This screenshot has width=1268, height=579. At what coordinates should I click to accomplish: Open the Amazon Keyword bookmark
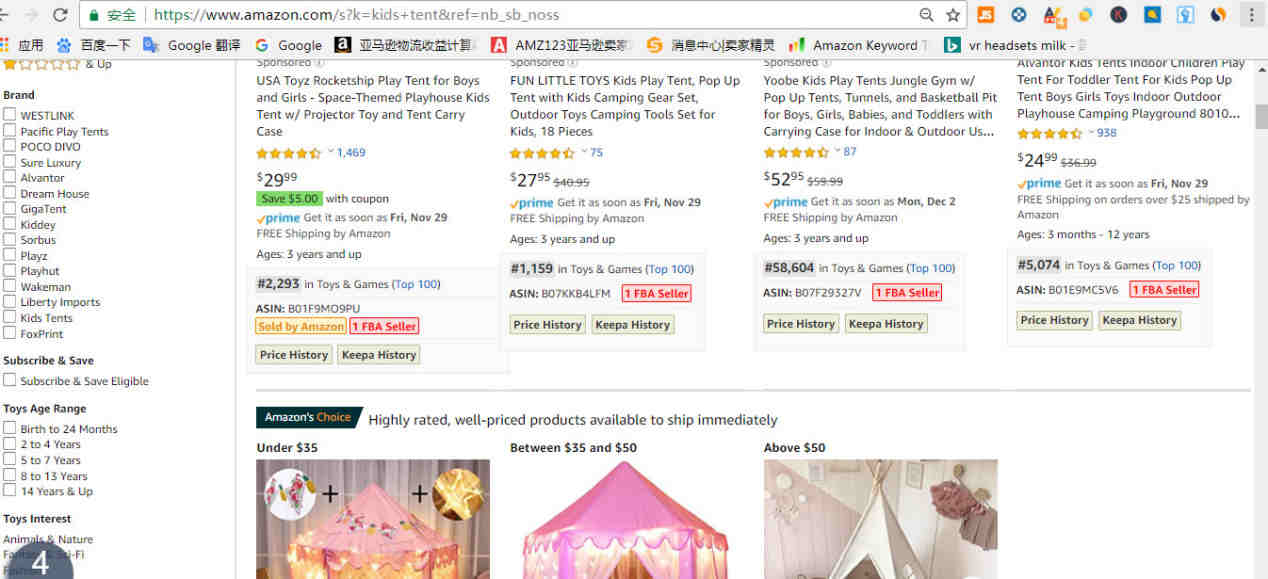click(860, 45)
